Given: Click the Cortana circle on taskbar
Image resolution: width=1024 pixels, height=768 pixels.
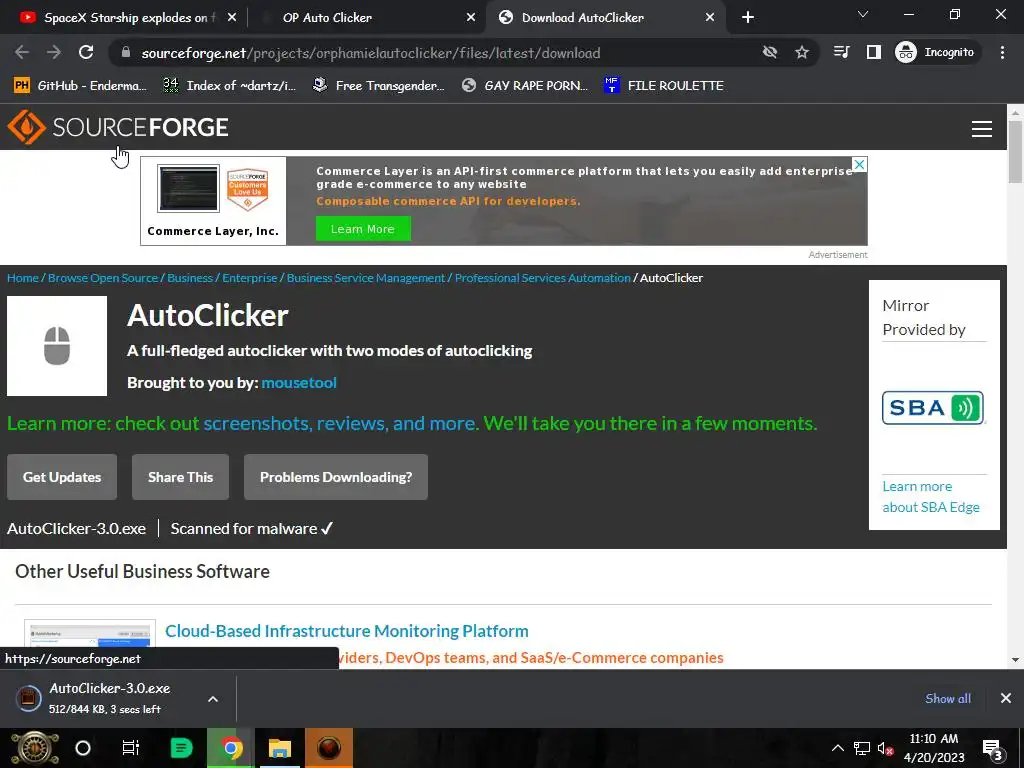Looking at the screenshot, I should click(x=83, y=748).
